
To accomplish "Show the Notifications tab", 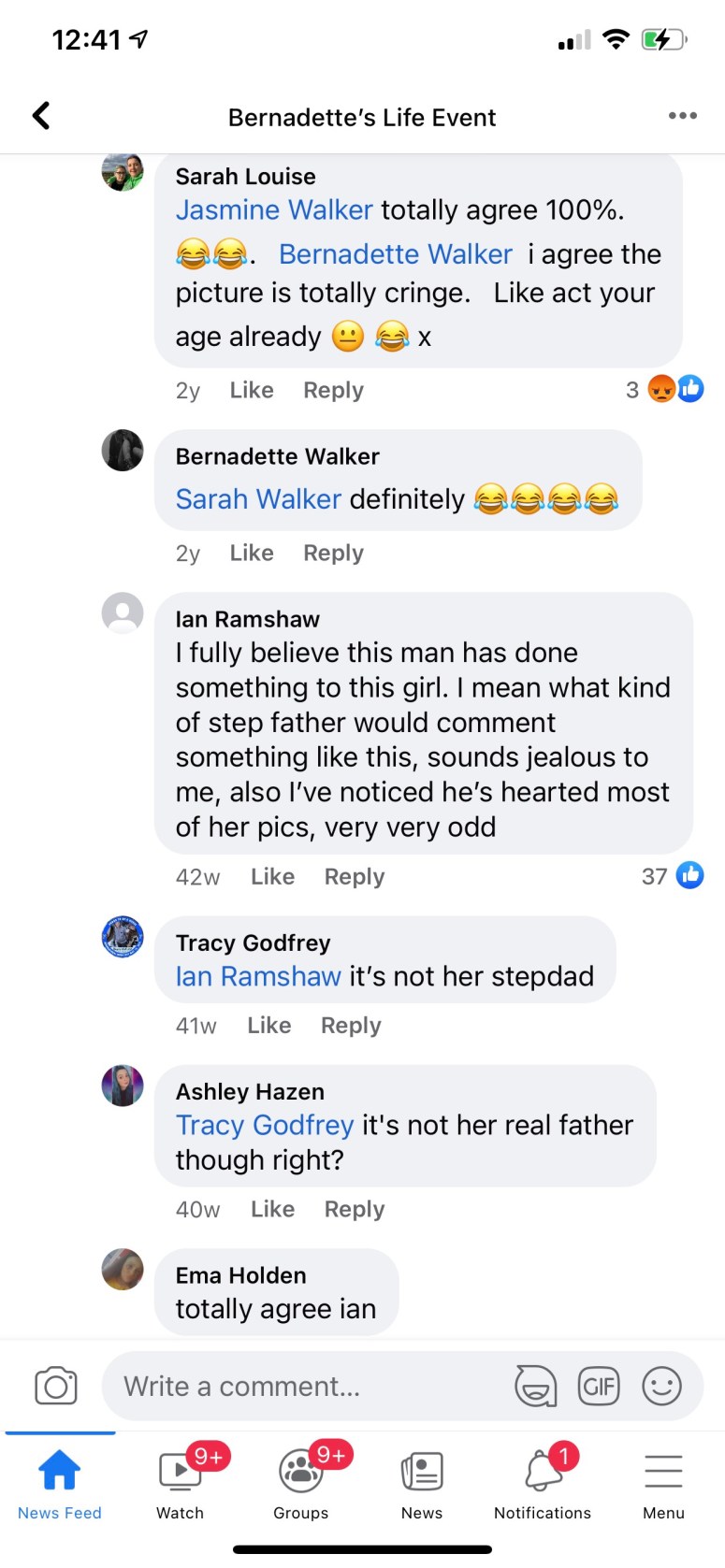I will (543, 1483).
